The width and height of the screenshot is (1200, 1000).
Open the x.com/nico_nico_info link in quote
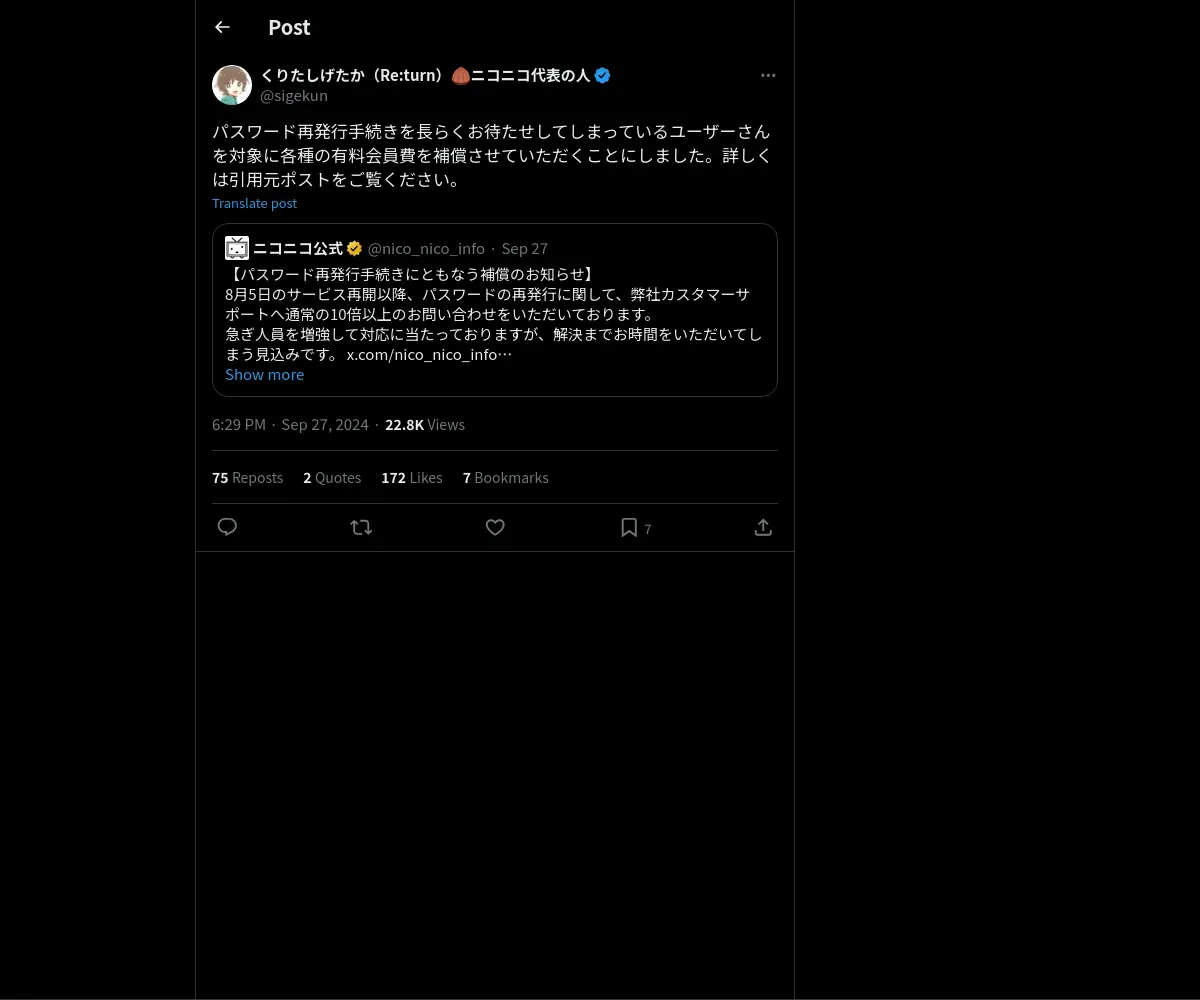(429, 354)
